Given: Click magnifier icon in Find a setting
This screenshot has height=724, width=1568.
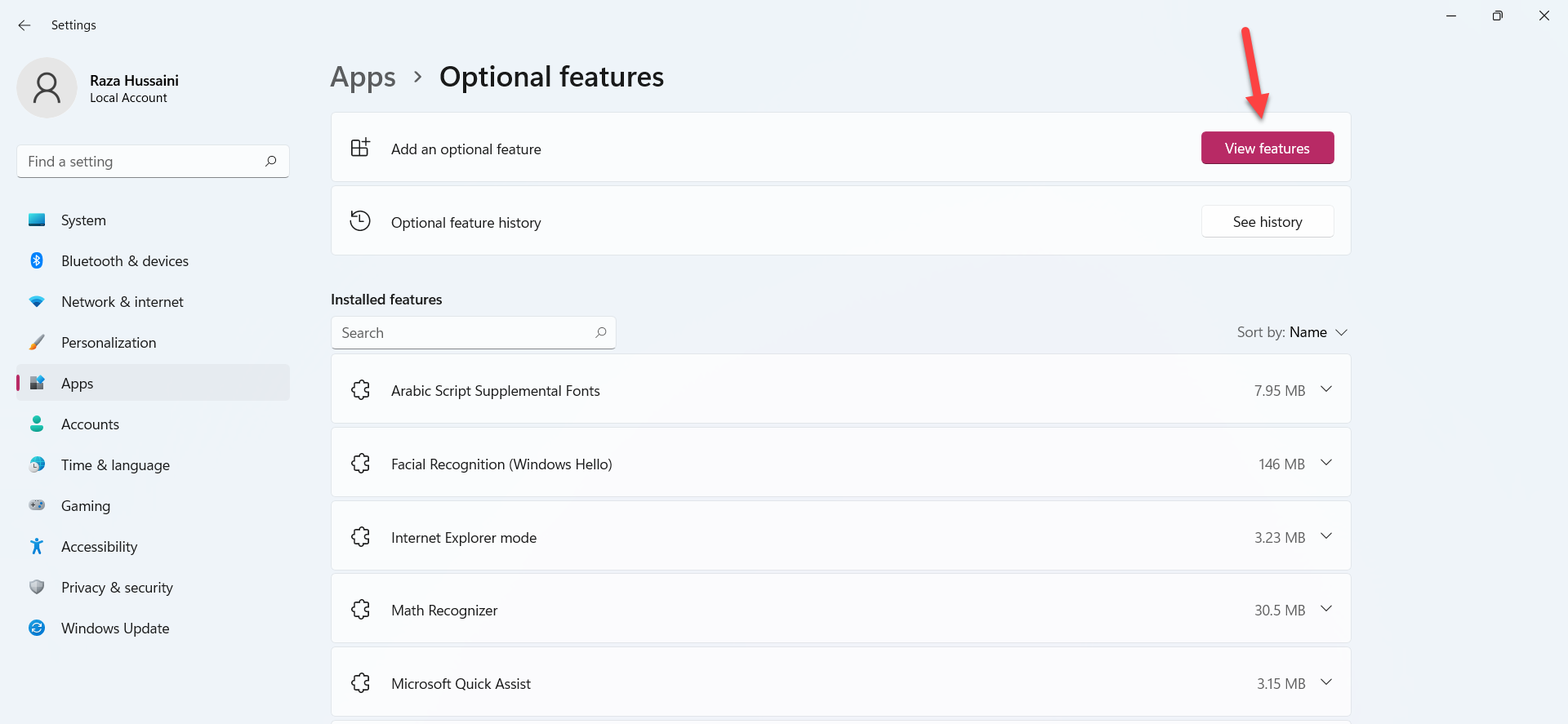Looking at the screenshot, I should tap(271, 161).
